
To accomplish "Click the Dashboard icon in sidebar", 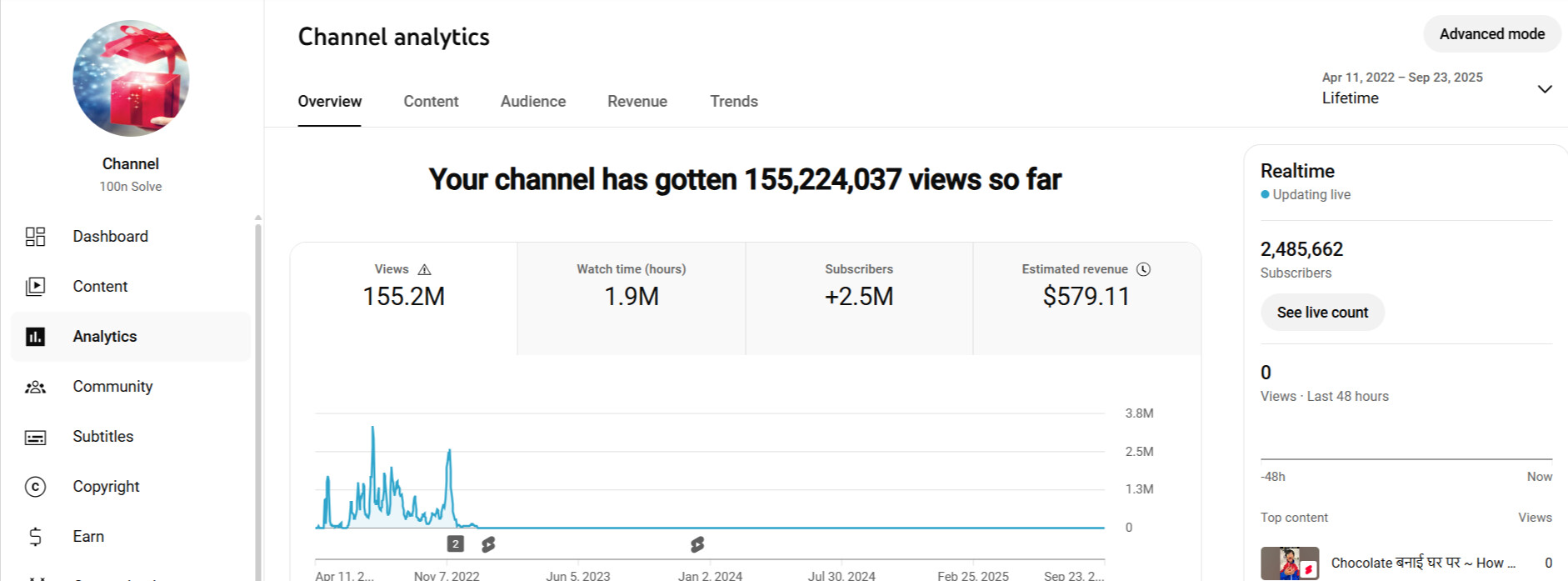I will click(35, 237).
